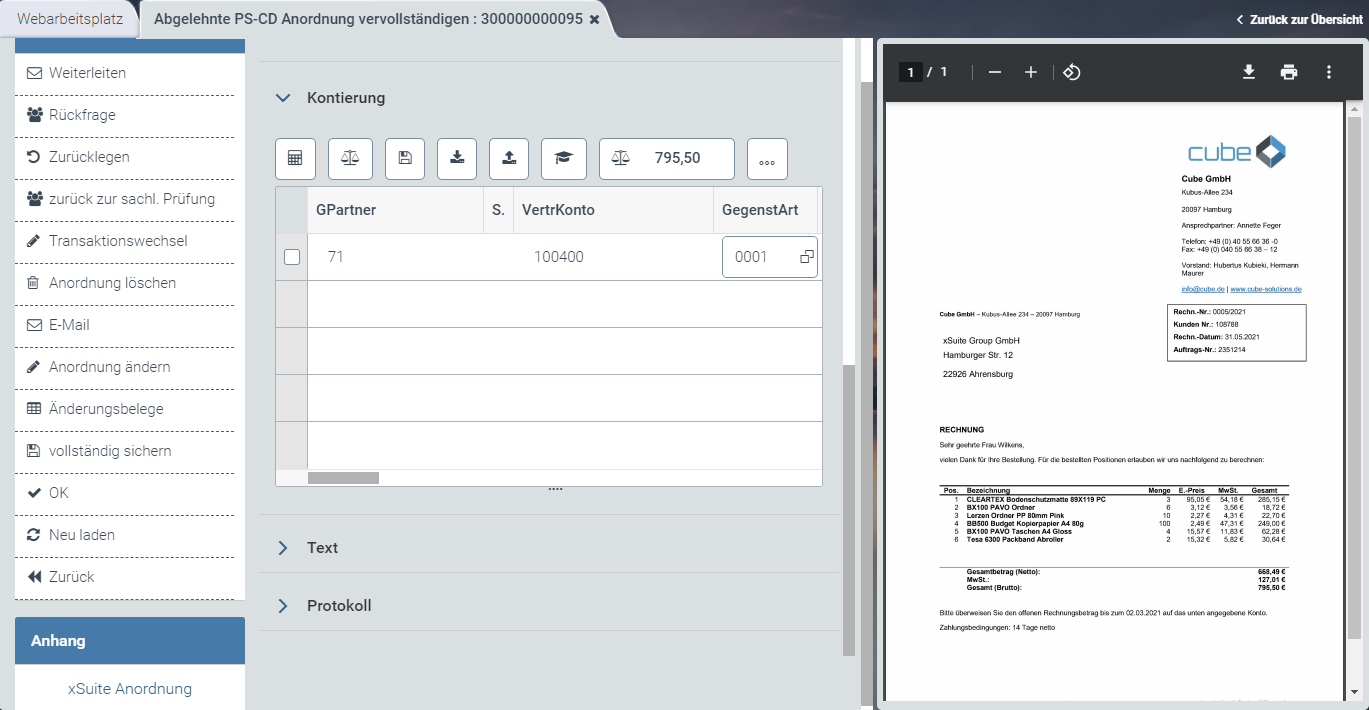Viewport: 1369px width, 710px height.
Task: Switch to the Webarbeitsplatz tab
Action: tap(70, 19)
